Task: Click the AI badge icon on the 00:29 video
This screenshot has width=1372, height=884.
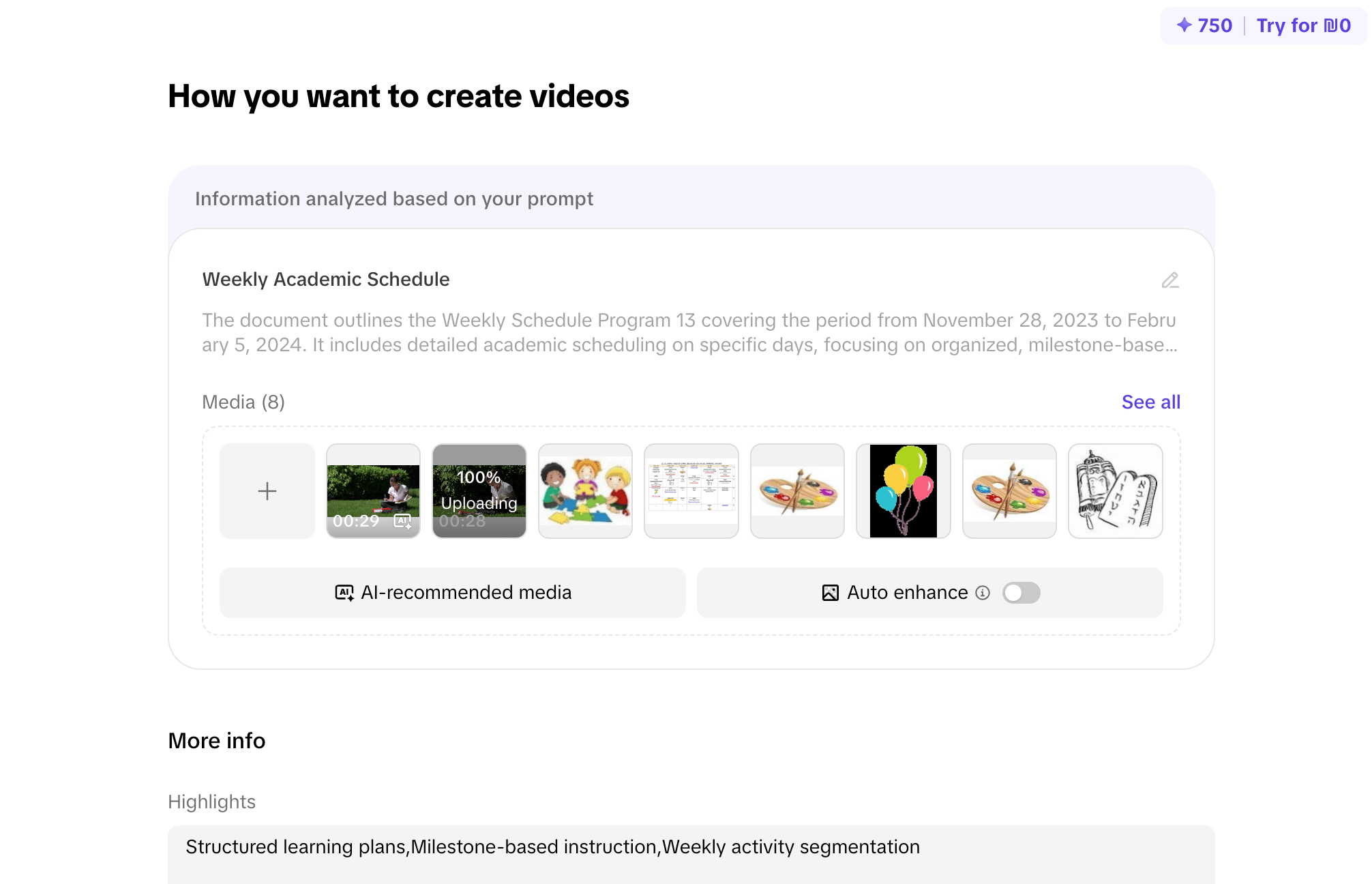Action: [403, 521]
